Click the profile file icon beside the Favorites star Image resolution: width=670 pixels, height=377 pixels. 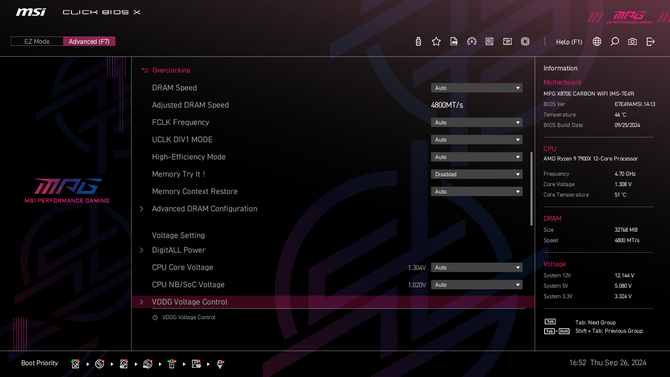click(454, 41)
